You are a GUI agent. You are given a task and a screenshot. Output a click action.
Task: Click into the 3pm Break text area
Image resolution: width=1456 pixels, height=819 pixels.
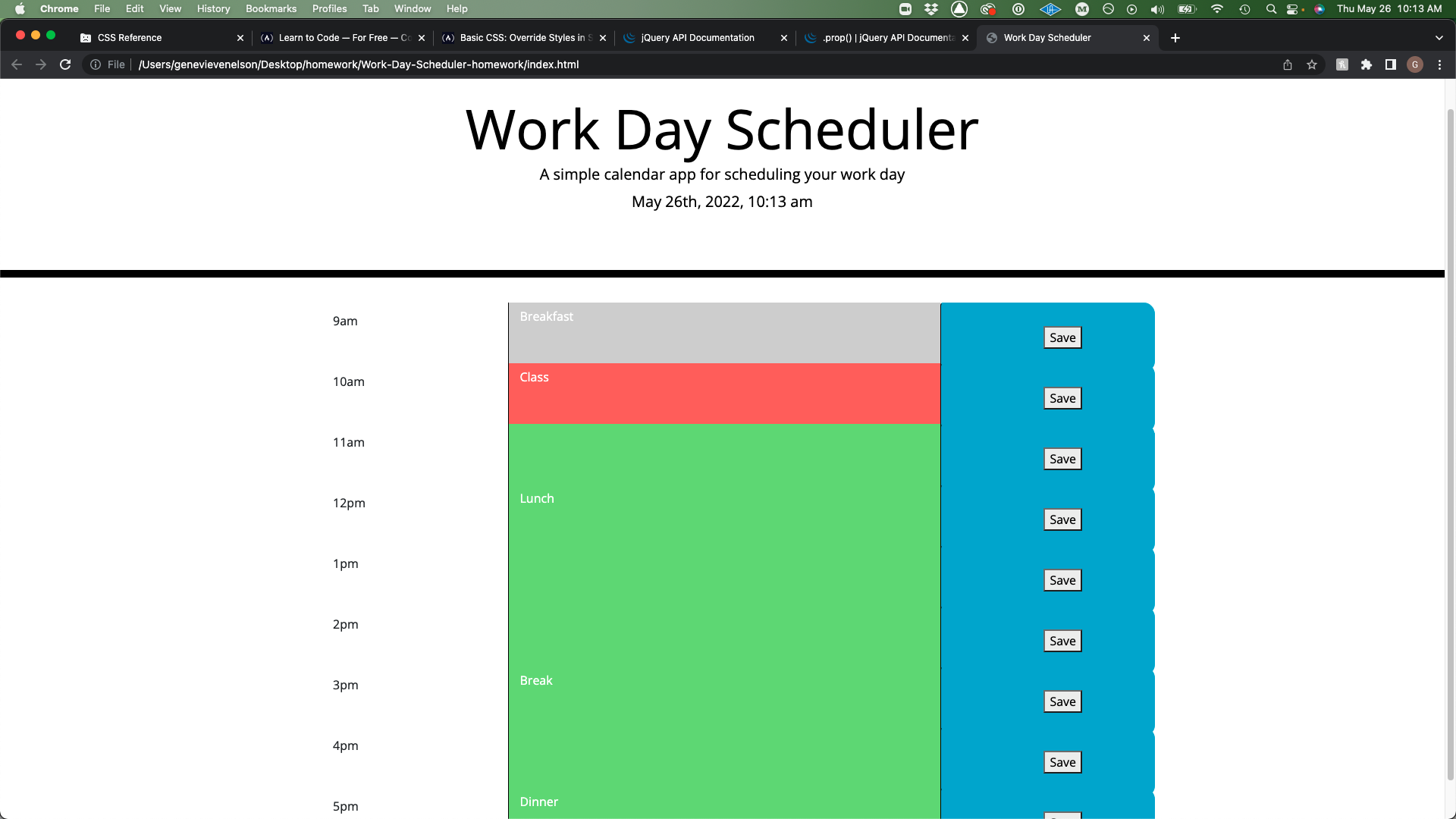coord(724,697)
